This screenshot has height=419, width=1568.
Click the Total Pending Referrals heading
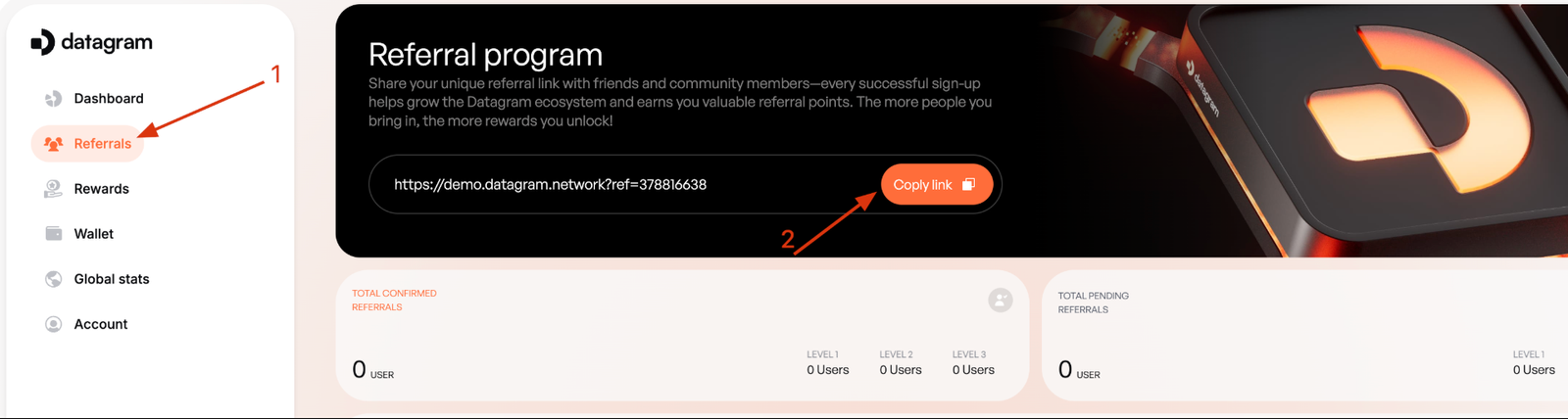point(1093,303)
